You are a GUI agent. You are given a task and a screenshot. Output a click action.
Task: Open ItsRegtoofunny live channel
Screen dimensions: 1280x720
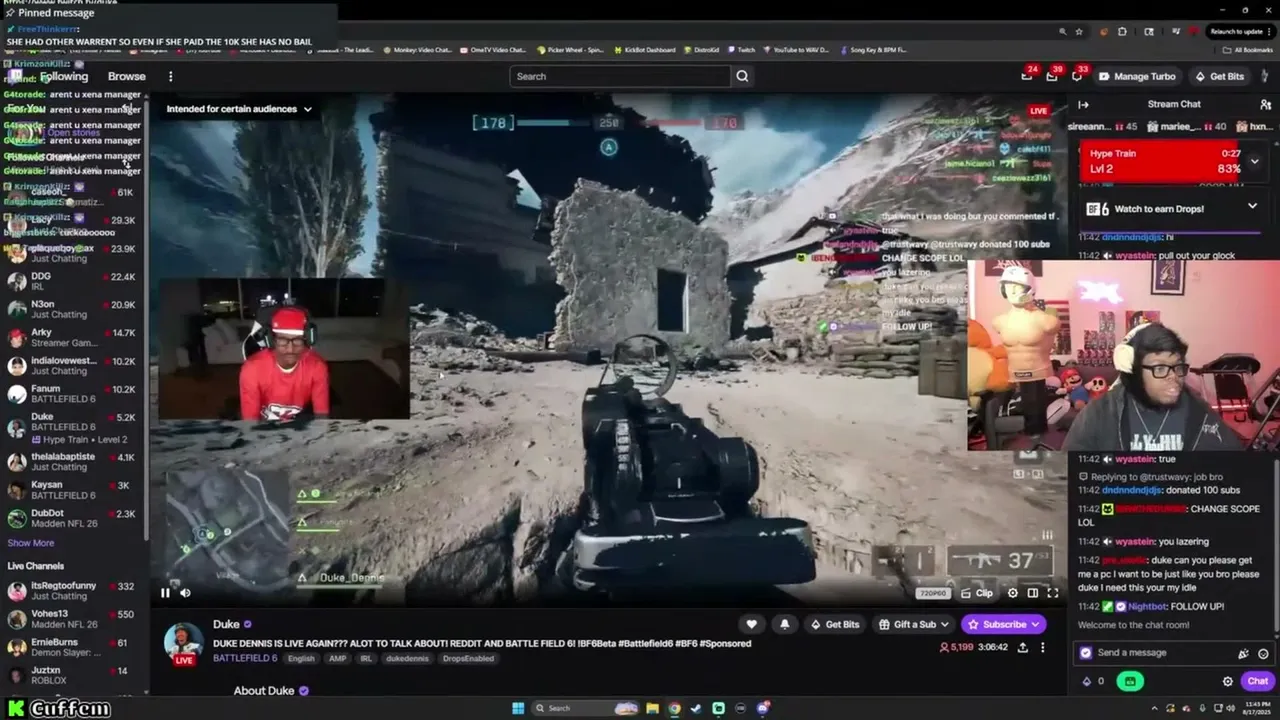(74, 591)
